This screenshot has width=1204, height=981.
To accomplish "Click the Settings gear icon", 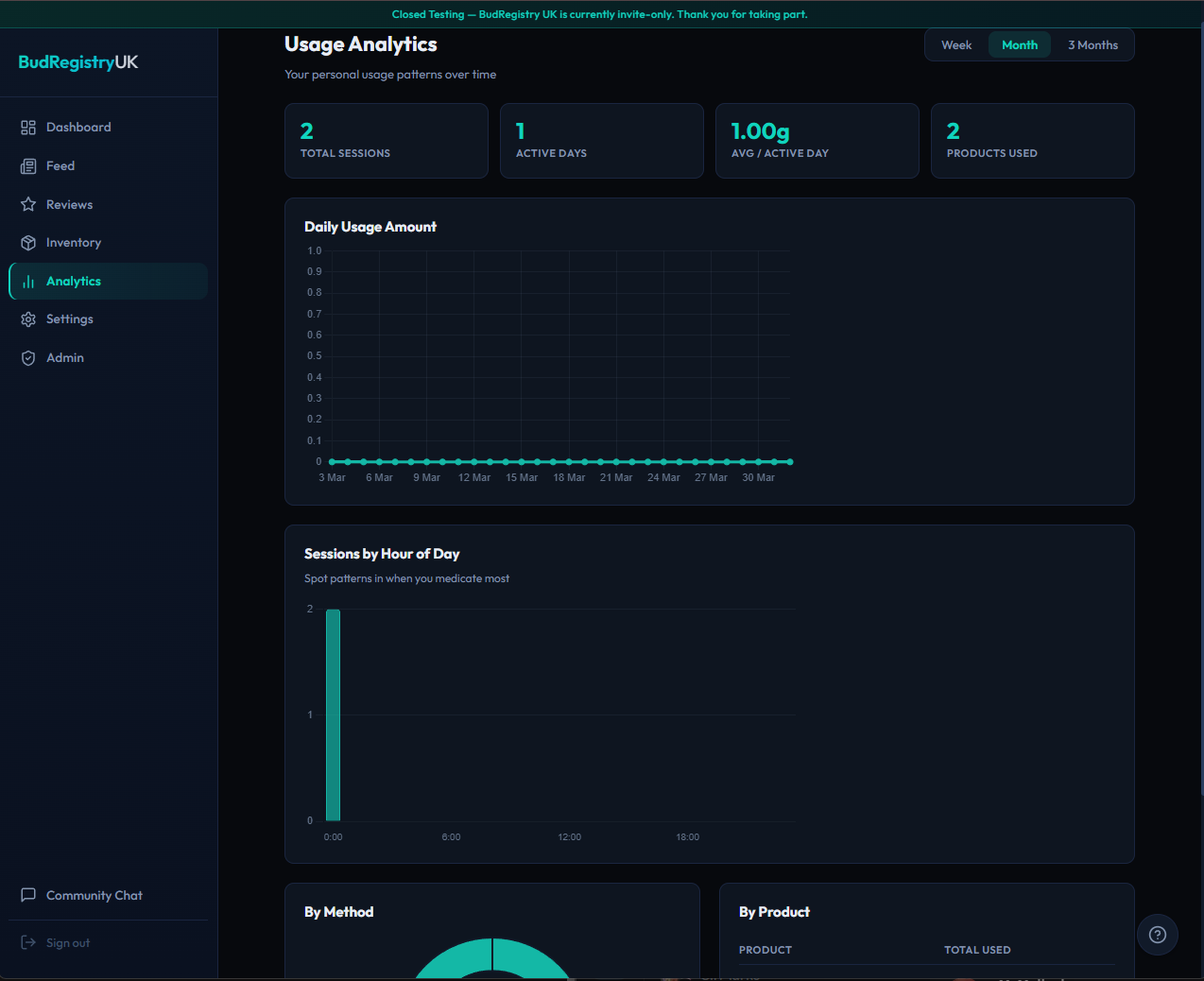I will pos(28,319).
